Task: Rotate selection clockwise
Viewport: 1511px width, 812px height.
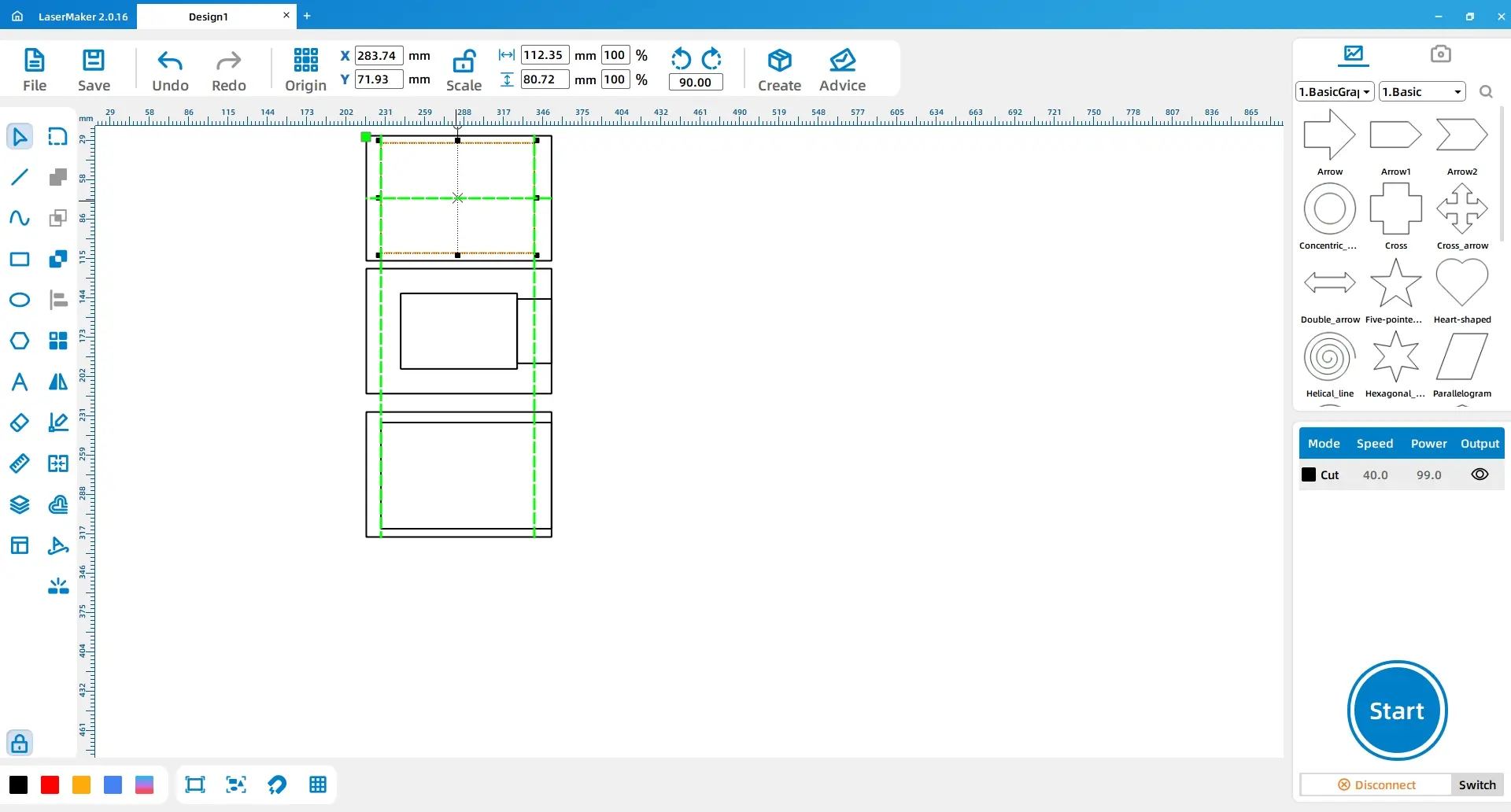Action: pos(711,58)
